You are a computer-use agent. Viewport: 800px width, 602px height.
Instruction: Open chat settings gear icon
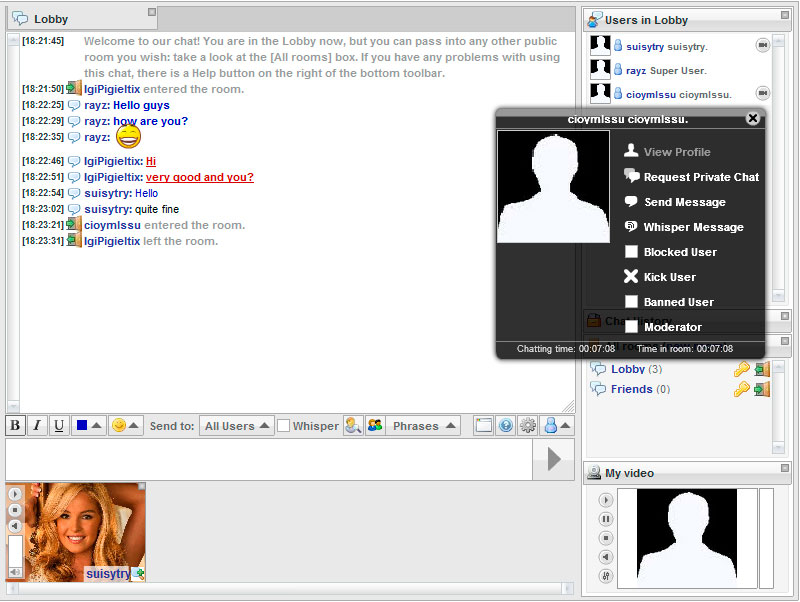pyautogui.click(x=527, y=425)
